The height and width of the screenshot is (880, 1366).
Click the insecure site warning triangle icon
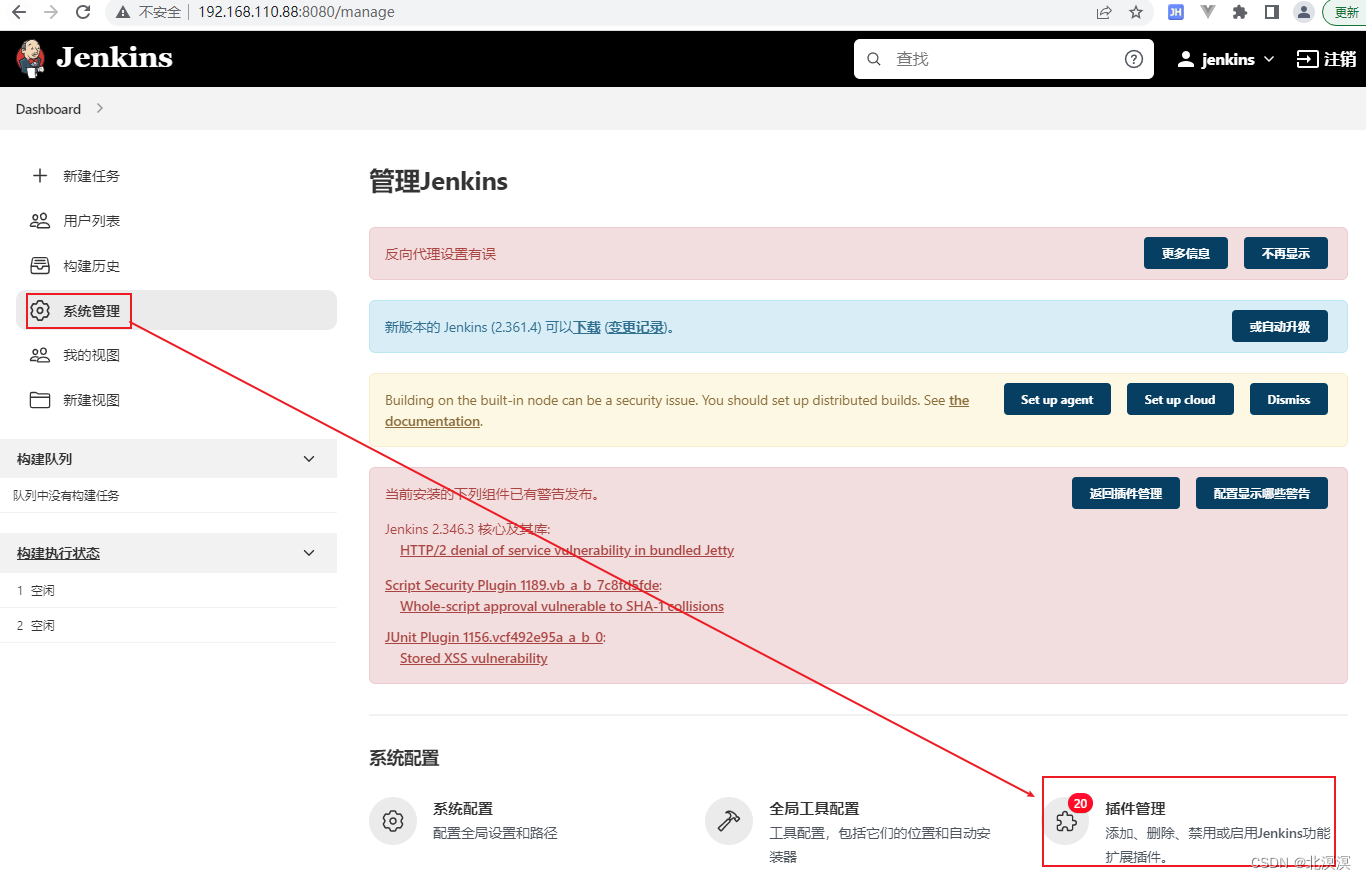coord(123,12)
